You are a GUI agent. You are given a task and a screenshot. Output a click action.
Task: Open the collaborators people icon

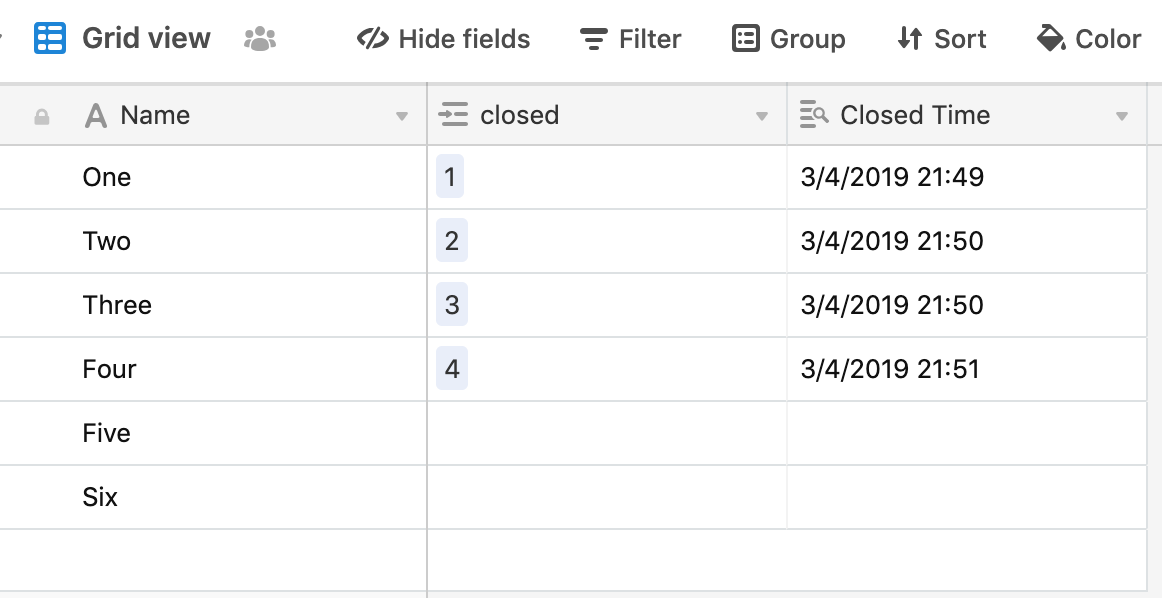pyautogui.click(x=259, y=39)
